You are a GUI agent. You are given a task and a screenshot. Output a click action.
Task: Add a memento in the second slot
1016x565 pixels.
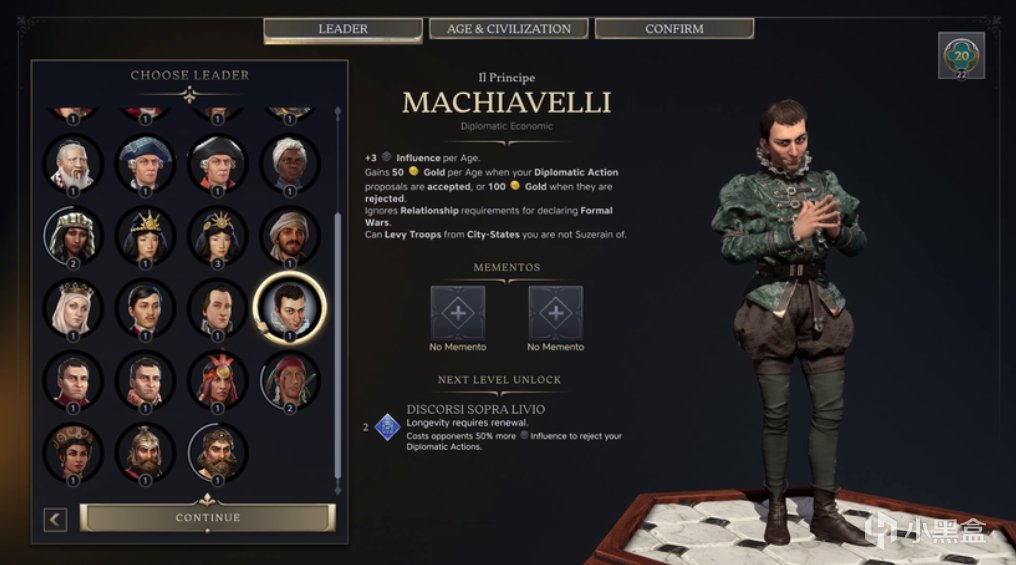[x=555, y=313]
